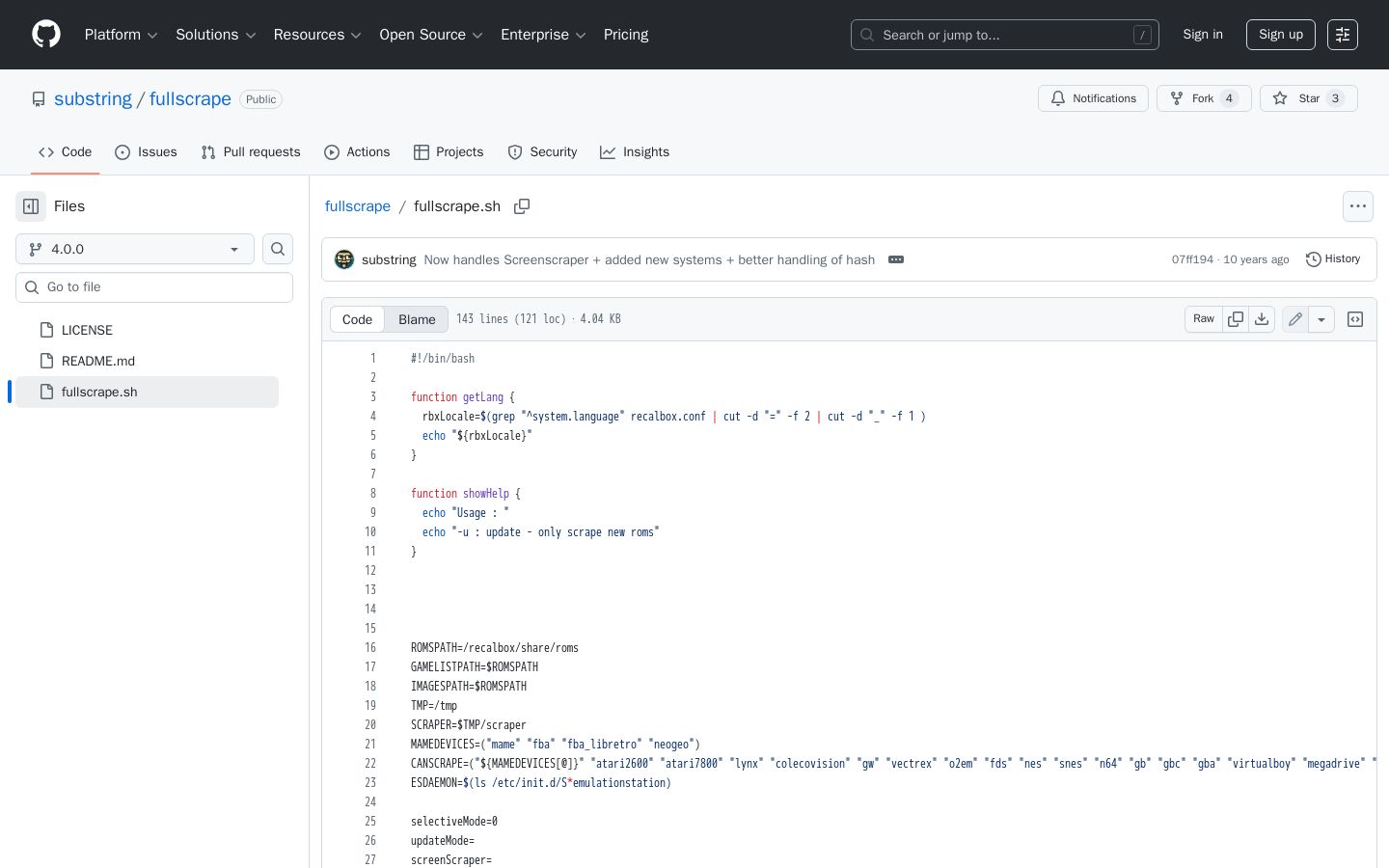
Task: Open commit 07ff194
Action: (1192, 259)
